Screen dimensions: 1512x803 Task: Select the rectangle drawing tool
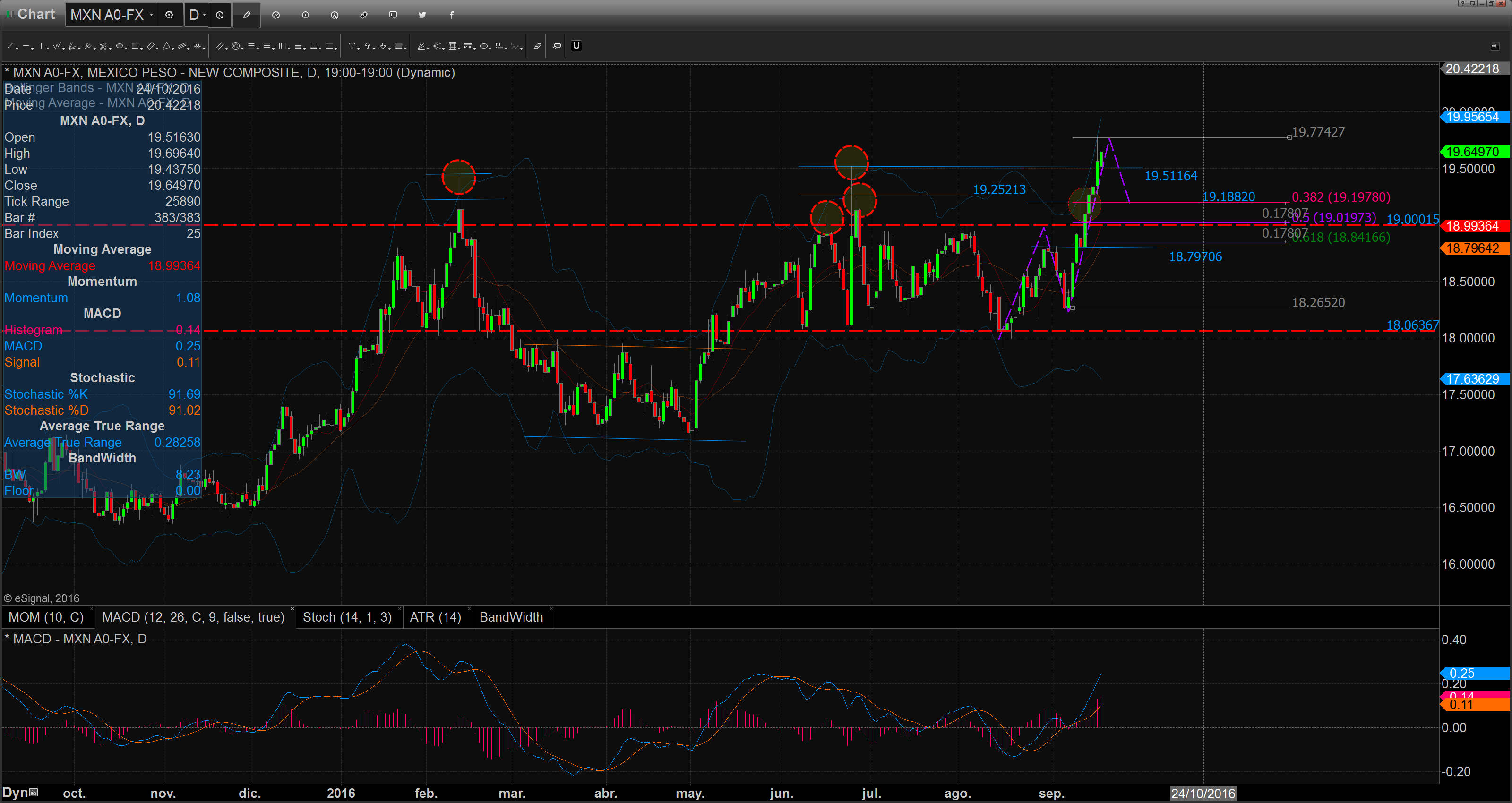coord(135,46)
